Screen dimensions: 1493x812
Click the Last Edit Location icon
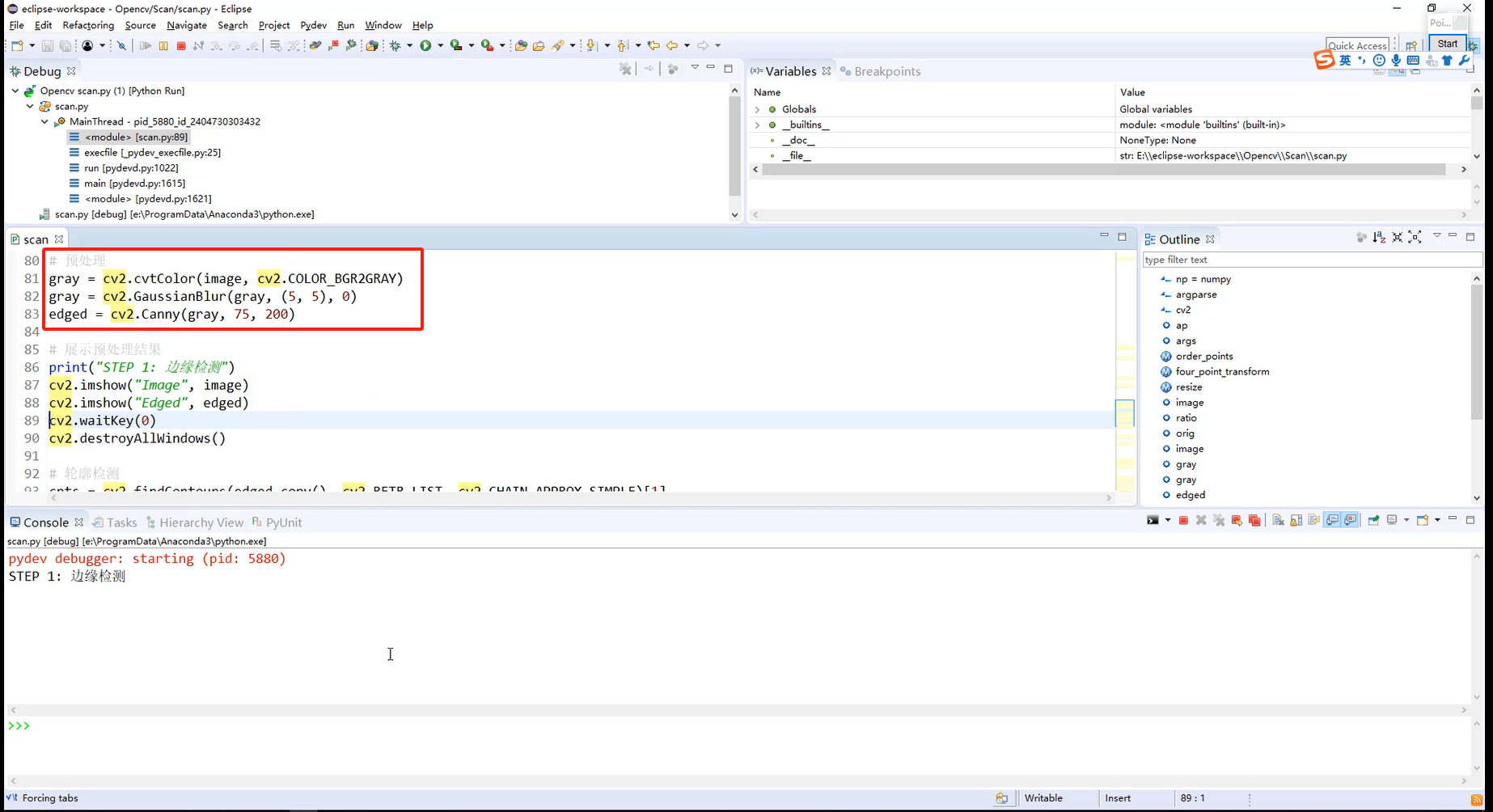tap(653, 46)
